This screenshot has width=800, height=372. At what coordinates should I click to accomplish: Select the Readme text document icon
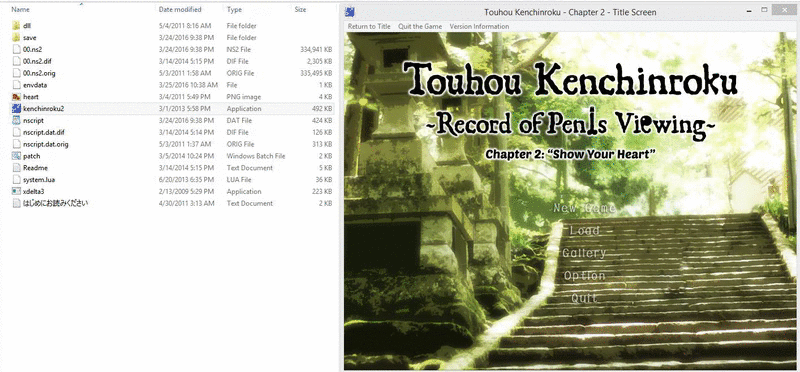pyautogui.click(x=15, y=167)
